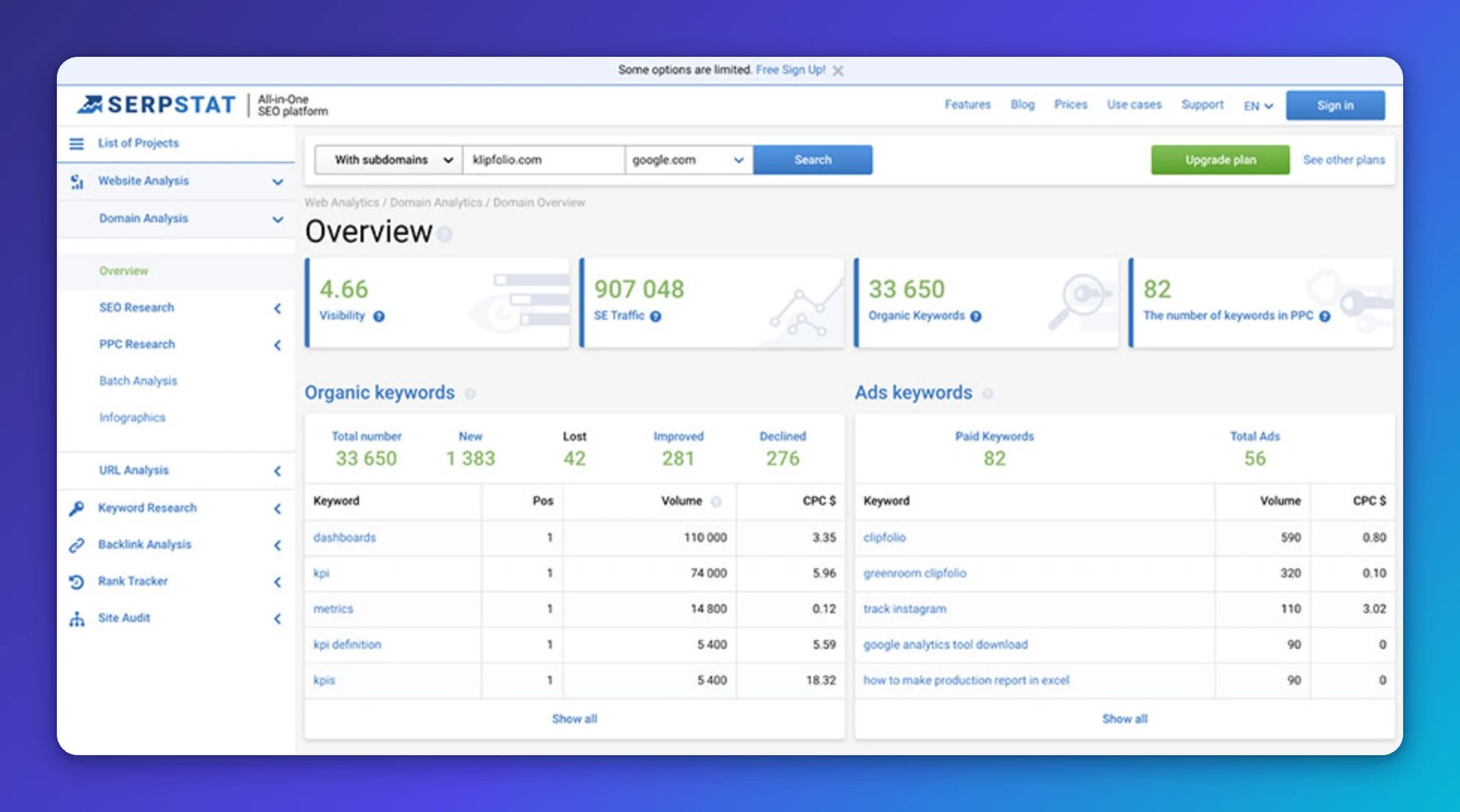Open the track instagram keyword link
The image size is (1460, 812).
905,609
